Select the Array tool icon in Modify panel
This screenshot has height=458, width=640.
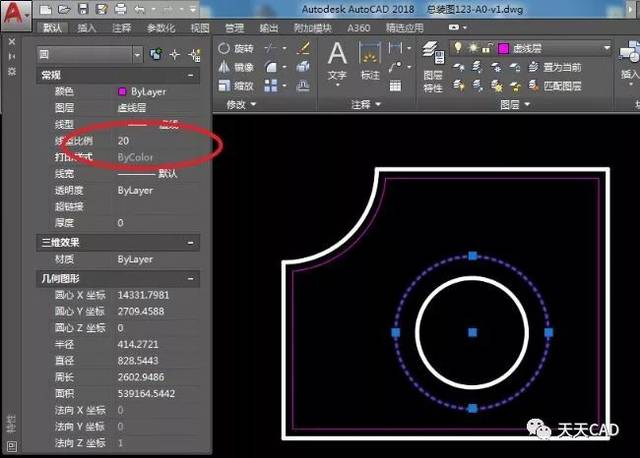point(271,86)
